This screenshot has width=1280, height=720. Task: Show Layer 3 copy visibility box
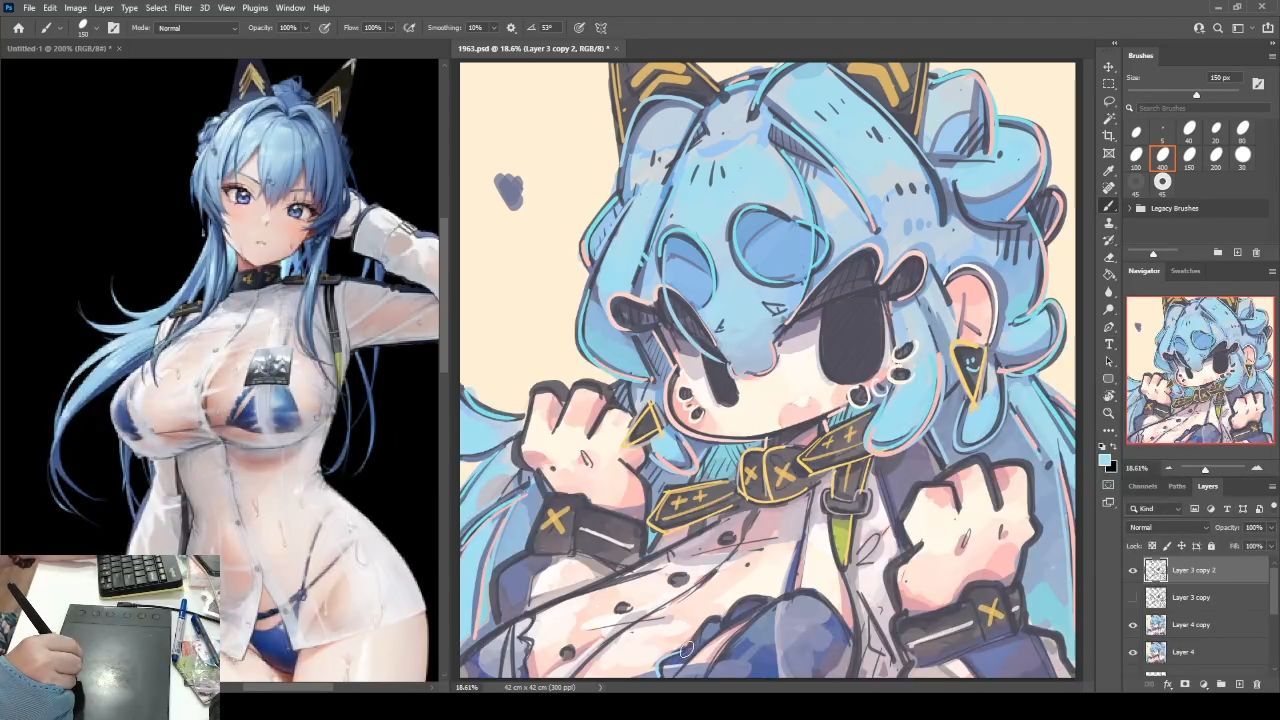[1133, 598]
